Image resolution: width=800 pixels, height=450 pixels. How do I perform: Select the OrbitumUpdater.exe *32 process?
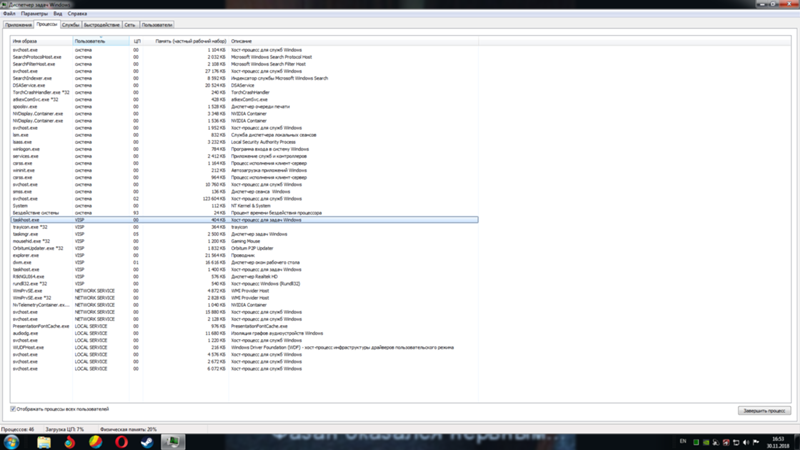(x=244, y=248)
